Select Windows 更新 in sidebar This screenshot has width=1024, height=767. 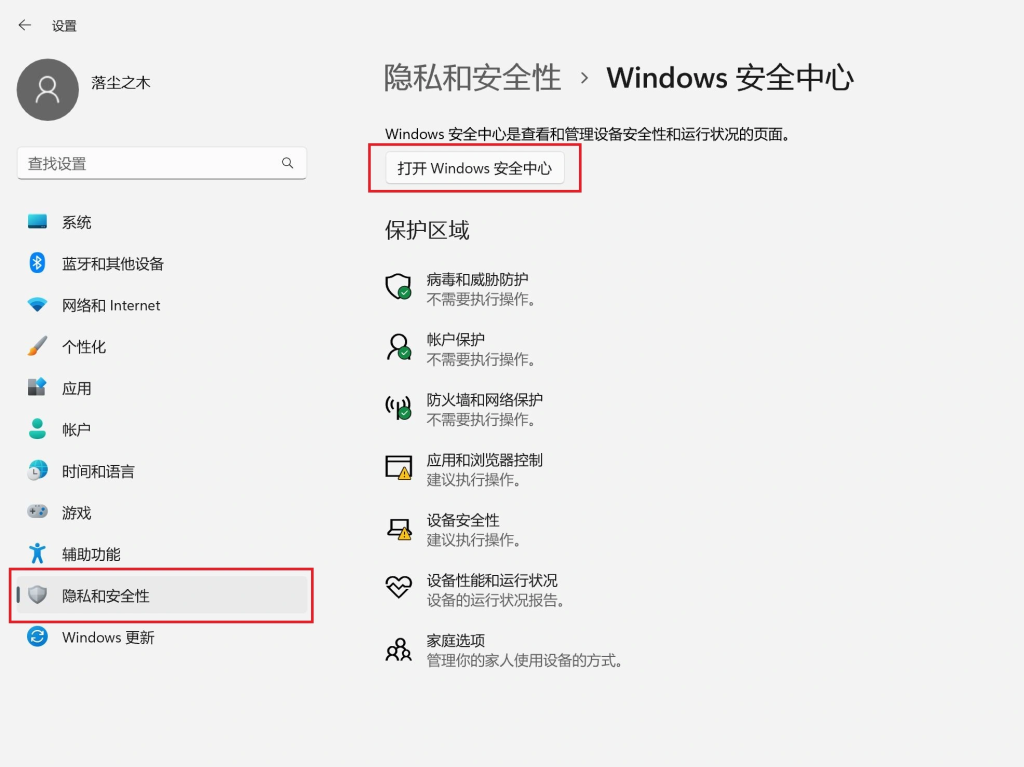click(x=161, y=637)
